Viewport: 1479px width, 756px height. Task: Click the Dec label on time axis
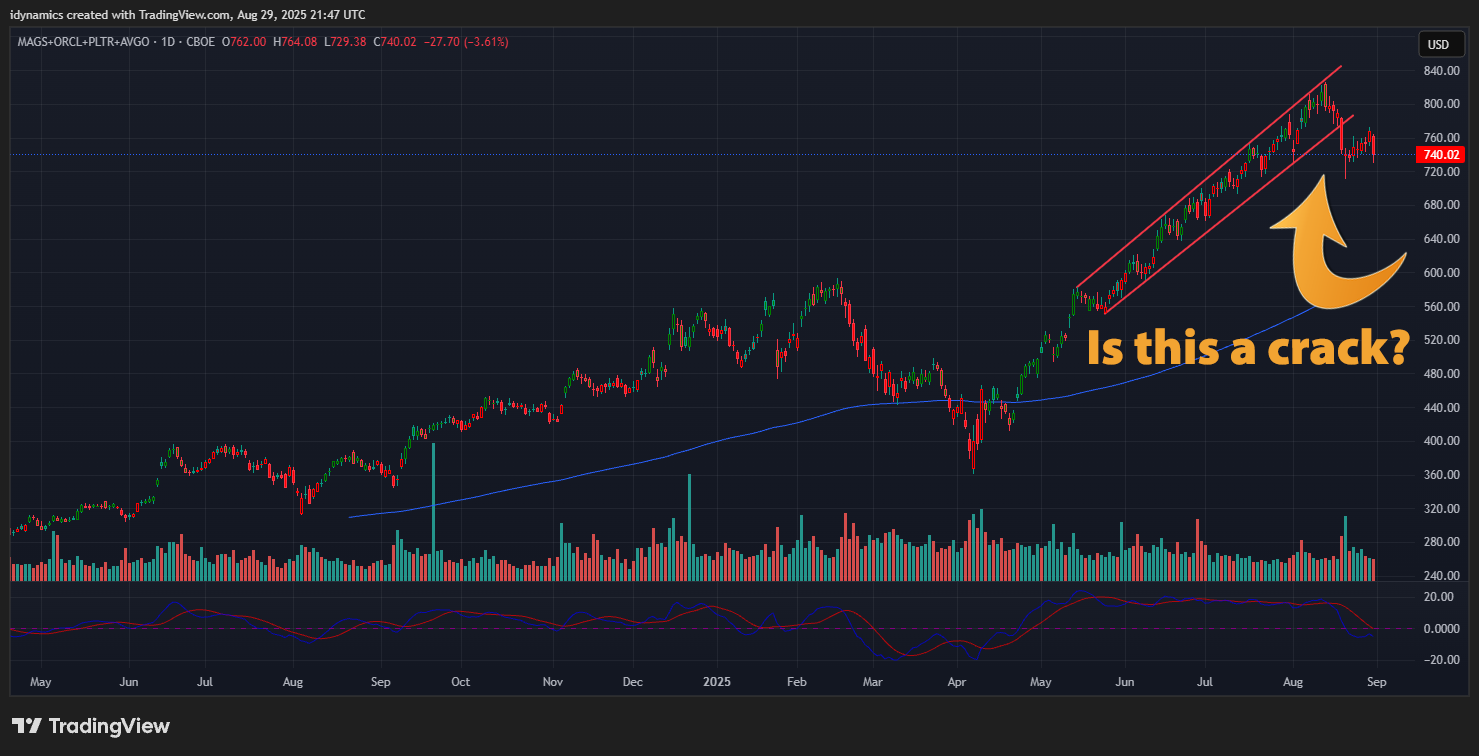pyautogui.click(x=632, y=682)
